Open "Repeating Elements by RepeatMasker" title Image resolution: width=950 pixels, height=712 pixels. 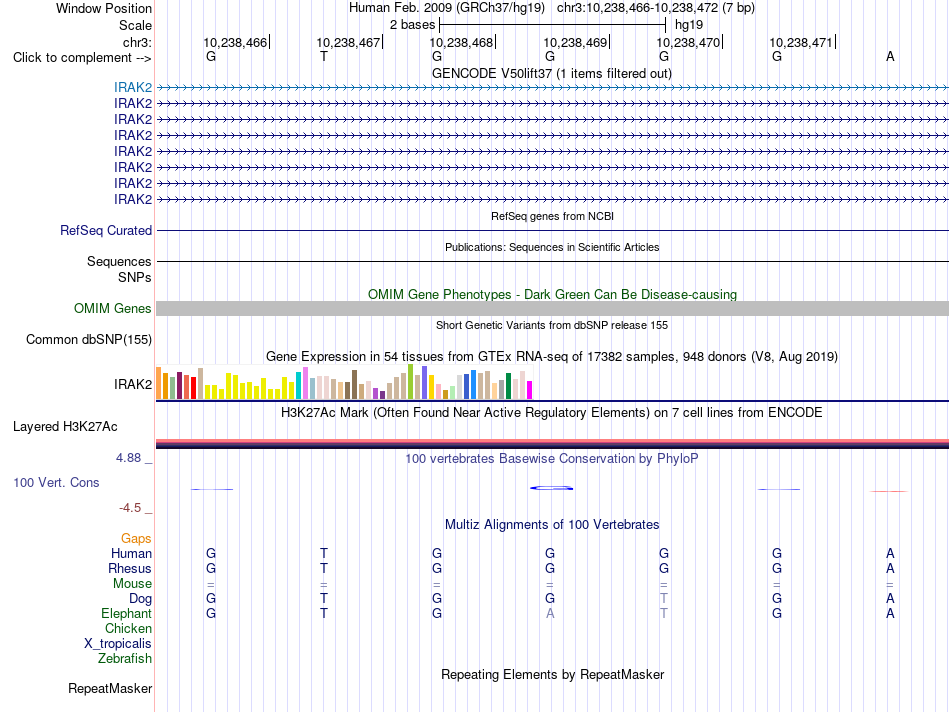pyautogui.click(x=552, y=675)
